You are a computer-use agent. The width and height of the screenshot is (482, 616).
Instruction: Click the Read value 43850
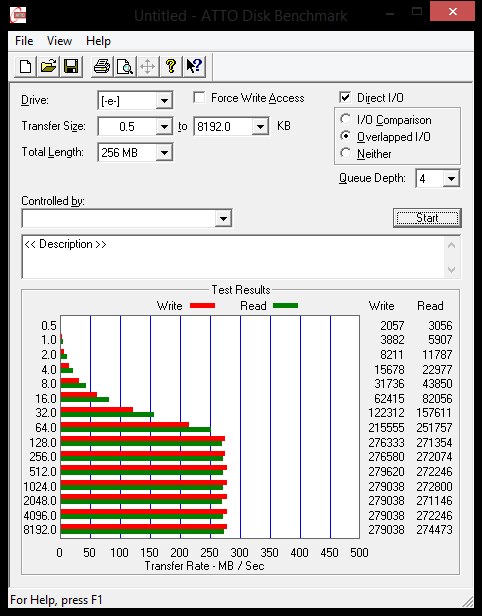point(437,384)
